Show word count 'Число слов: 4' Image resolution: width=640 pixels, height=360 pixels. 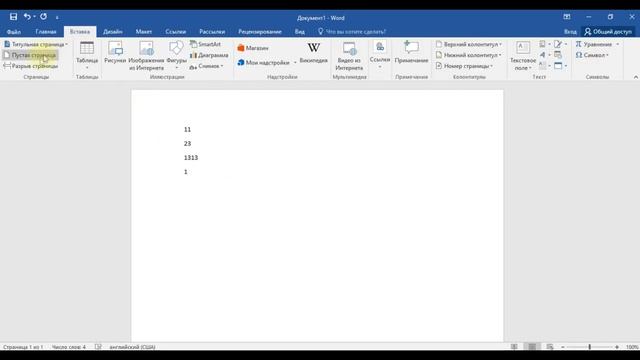click(x=69, y=347)
